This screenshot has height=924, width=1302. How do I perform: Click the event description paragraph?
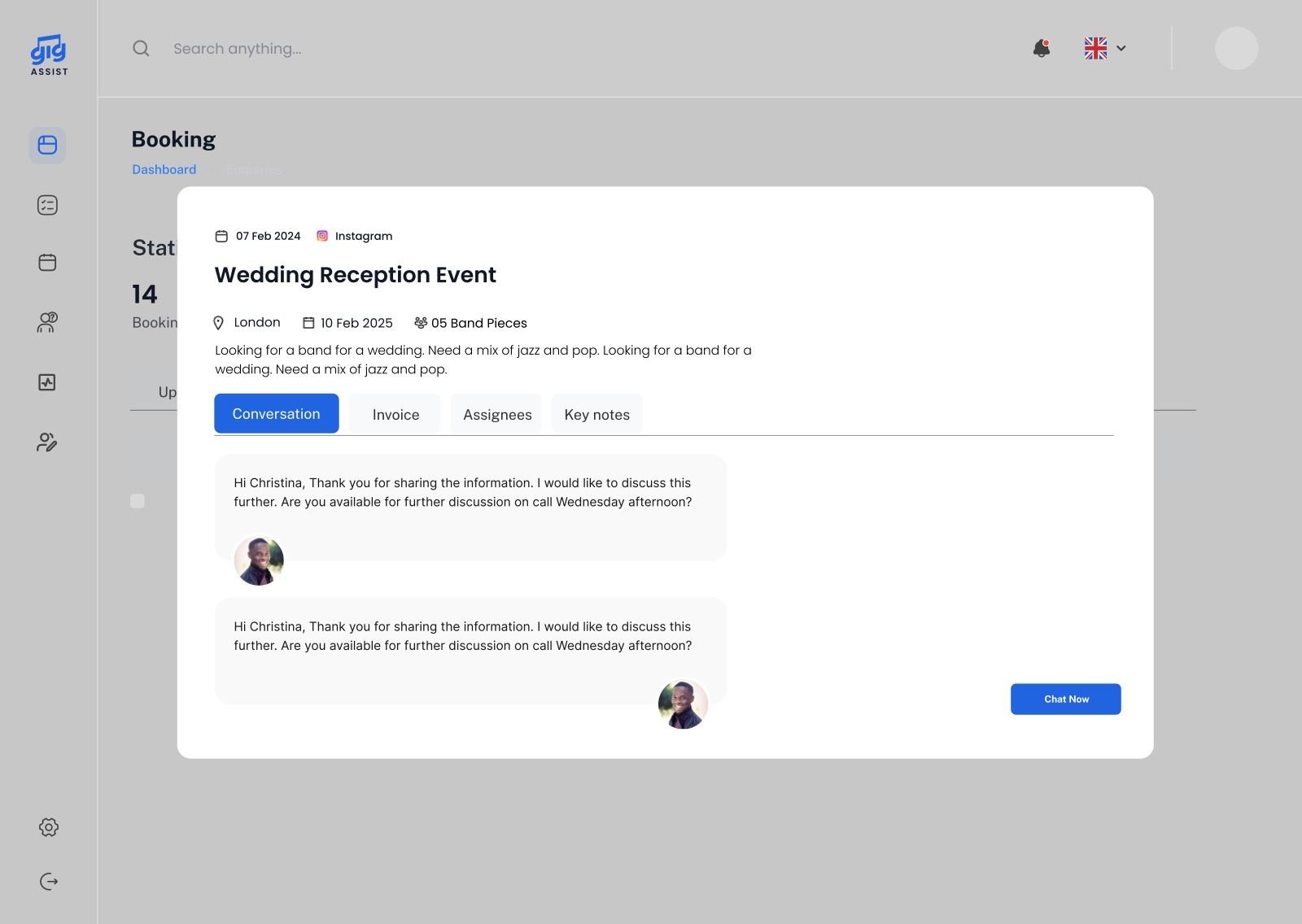(483, 360)
